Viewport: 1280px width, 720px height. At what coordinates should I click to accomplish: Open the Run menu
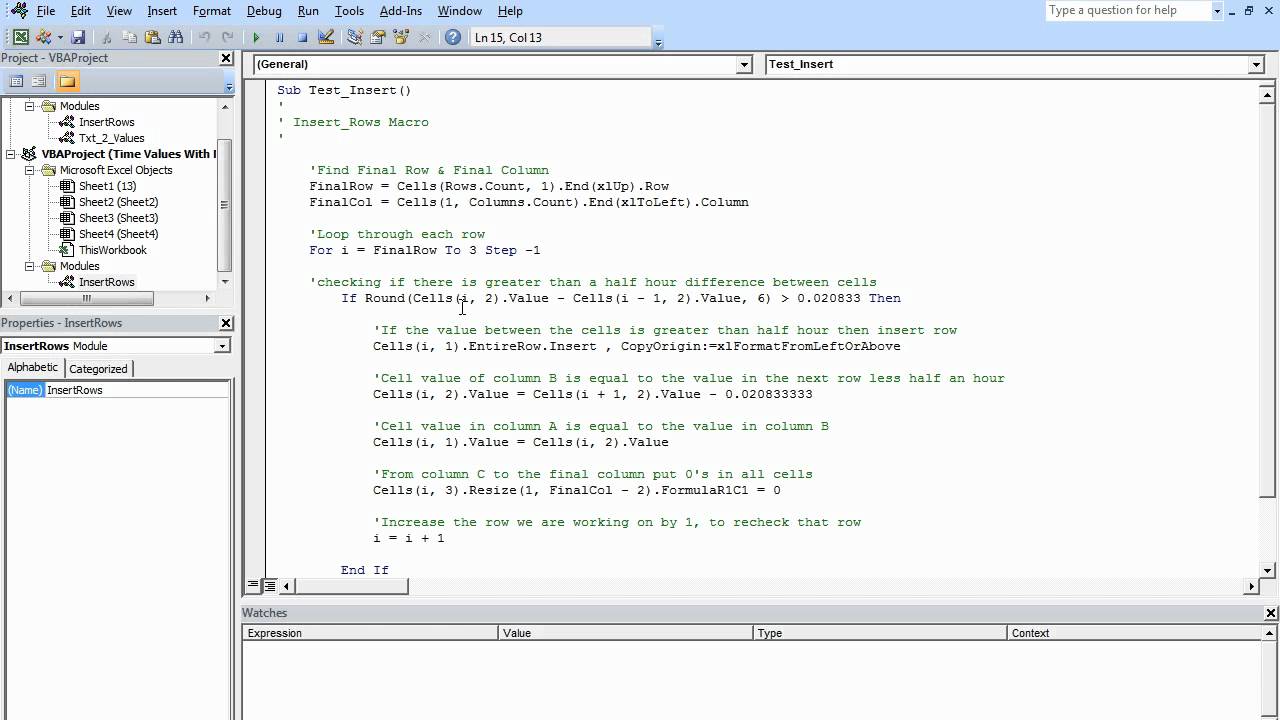(x=308, y=11)
